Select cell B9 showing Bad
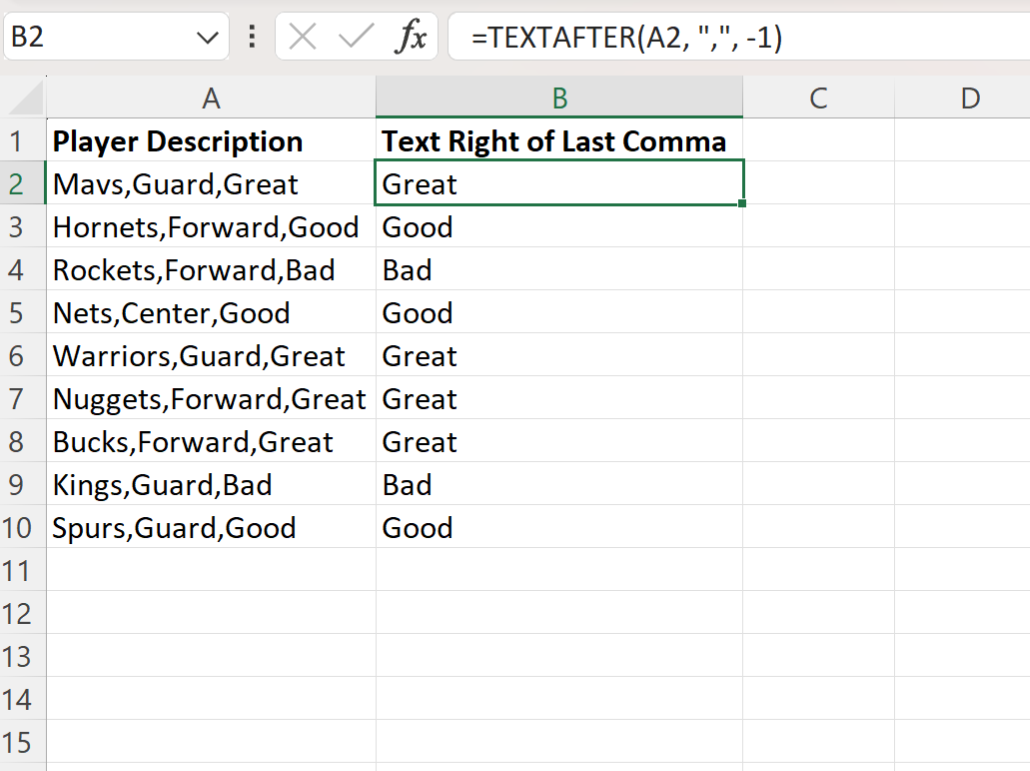Screen dimensions: 1030x771 click(559, 484)
